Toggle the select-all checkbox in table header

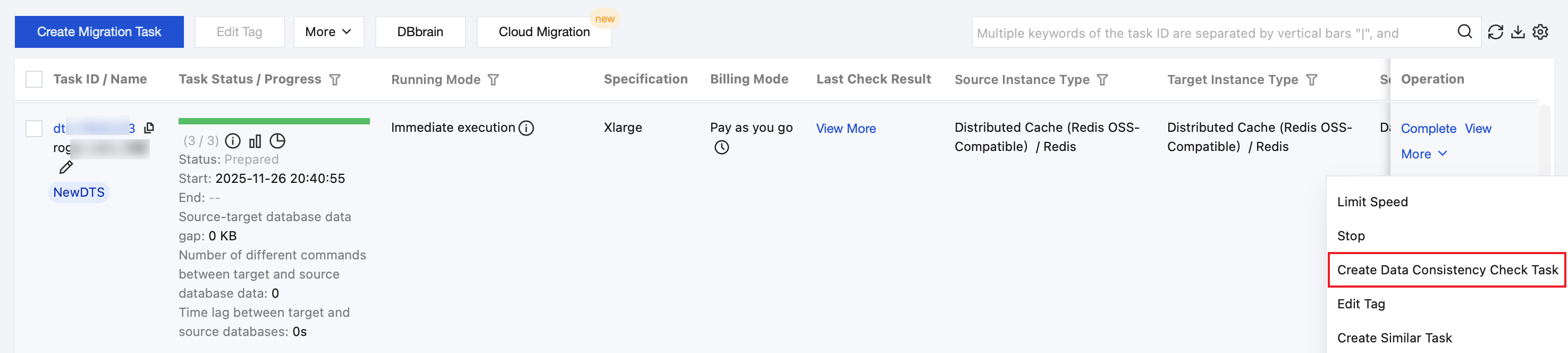[34, 79]
